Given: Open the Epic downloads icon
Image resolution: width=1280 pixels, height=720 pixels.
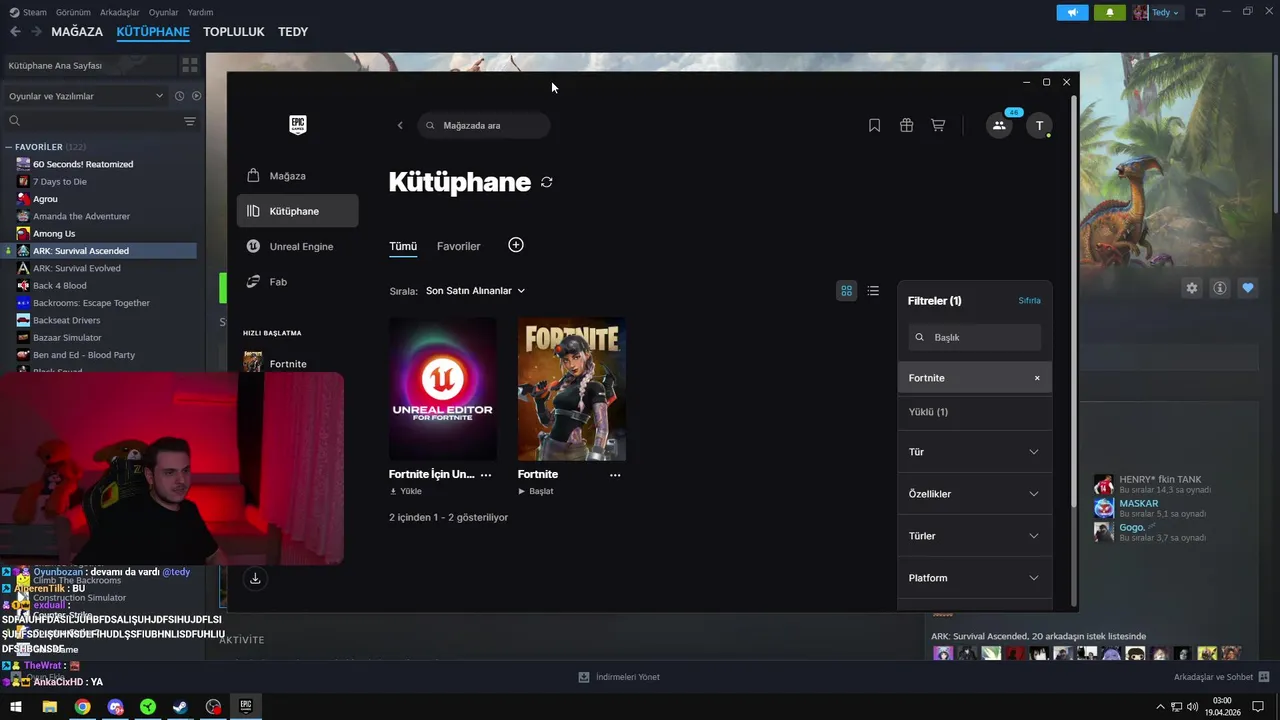Looking at the screenshot, I should [x=255, y=578].
